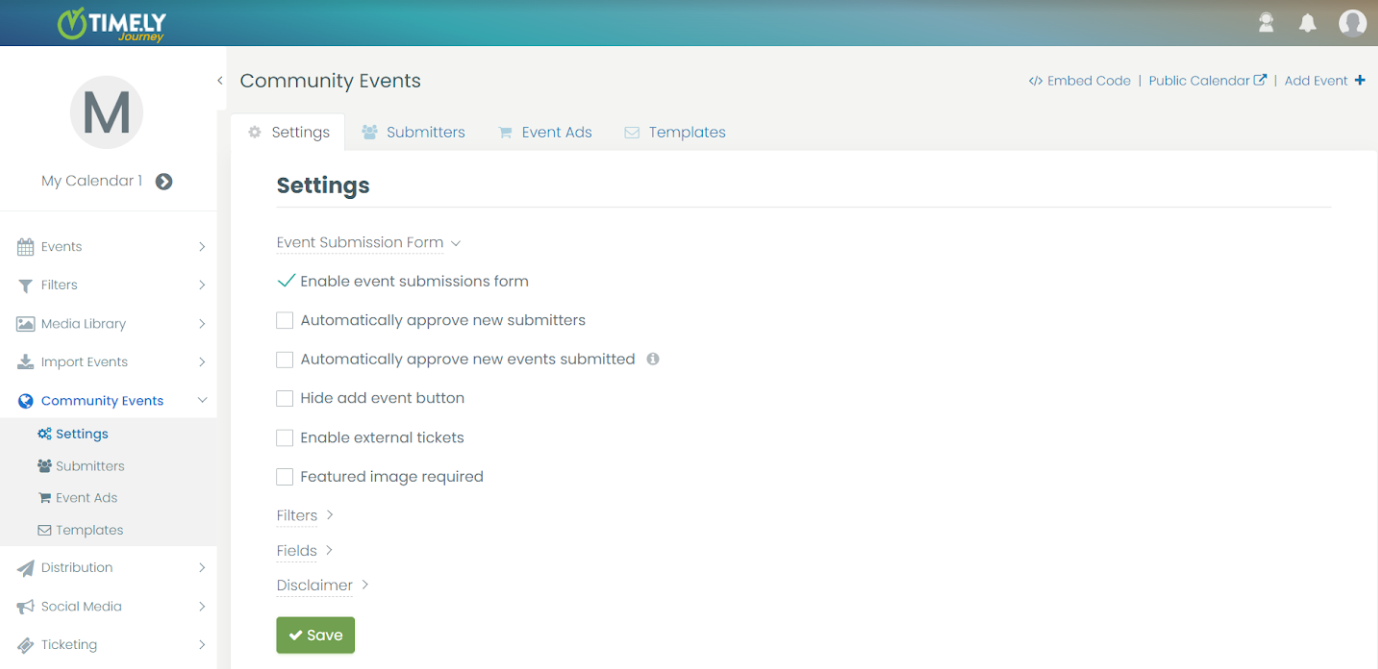Switch to the Submitters tab
The image size is (1378, 669).
[413, 132]
